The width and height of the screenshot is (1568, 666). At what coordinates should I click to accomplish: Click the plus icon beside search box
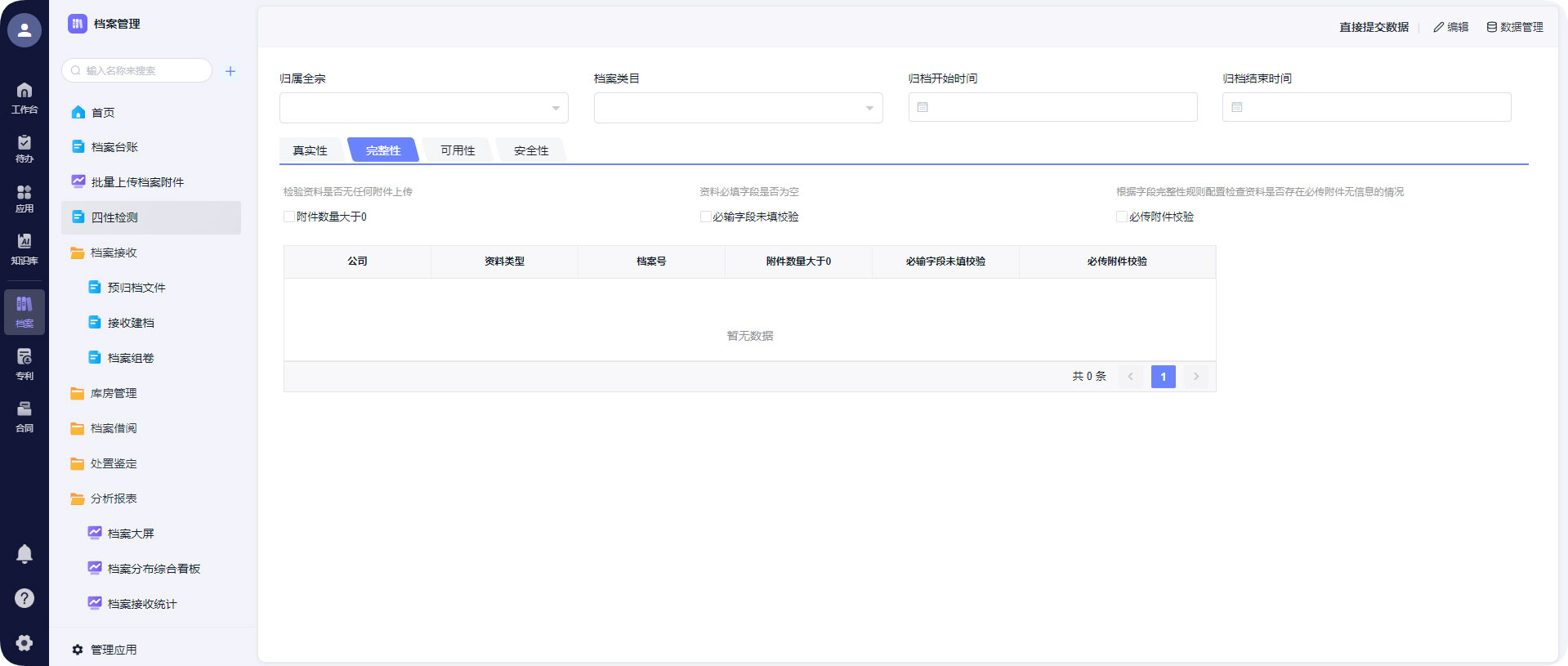click(230, 71)
